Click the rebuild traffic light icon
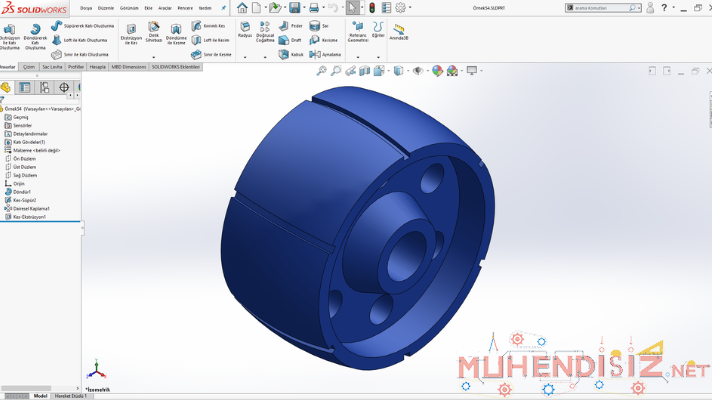The height and width of the screenshot is (400, 712). pyautogui.click(x=372, y=8)
